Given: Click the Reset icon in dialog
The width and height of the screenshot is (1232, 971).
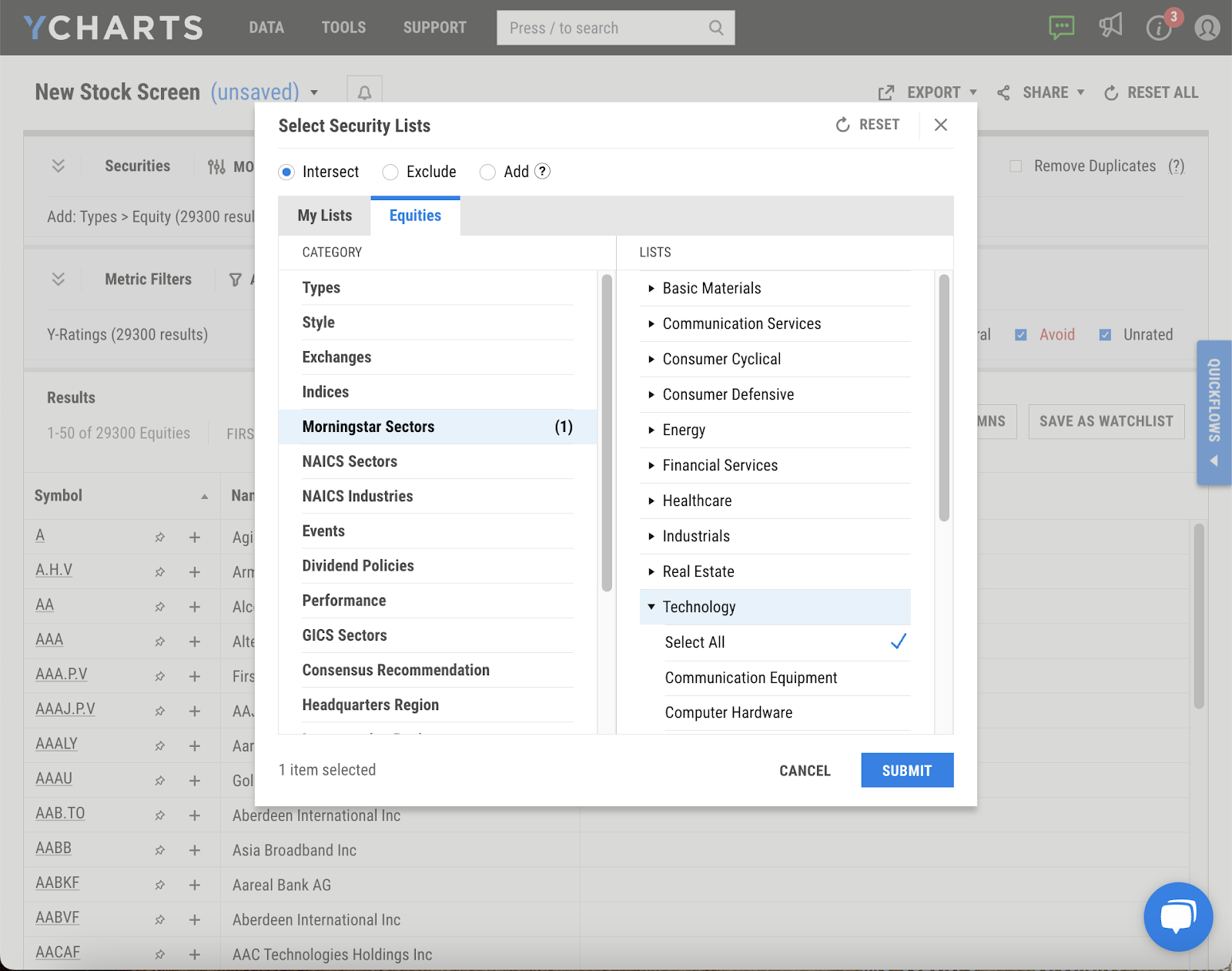Looking at the screenshot, I should click(x=843, y=125).
